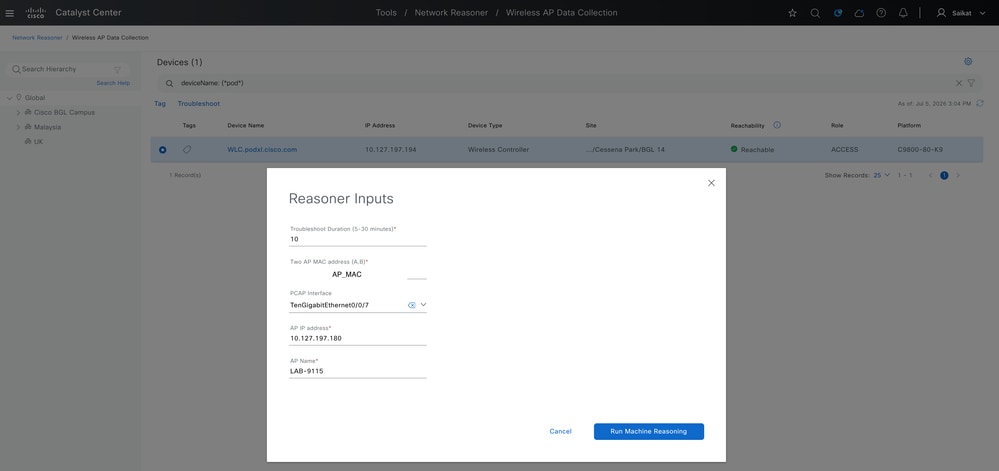Open the WLC.podxl.cisco.com device link
This screenshot has width=999, height=471.
262,150
